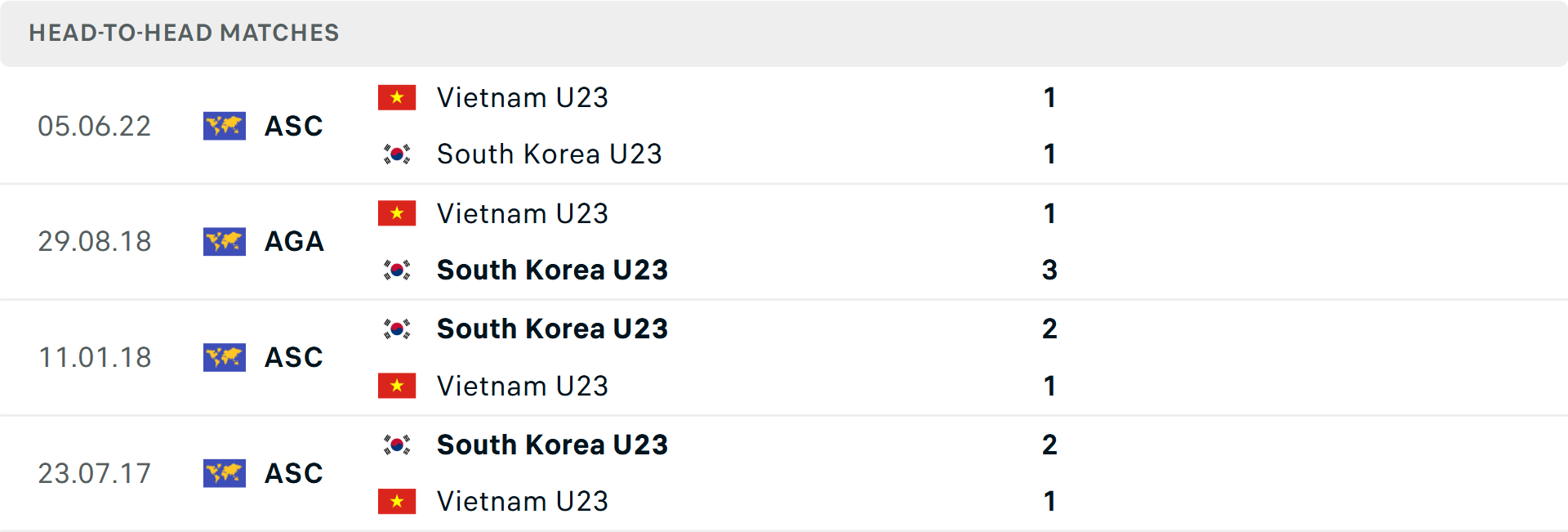Screen dimensions: 1568x532
Task: Click the competition icon for the 05.06.22 match
Action: tap(224, 126)
